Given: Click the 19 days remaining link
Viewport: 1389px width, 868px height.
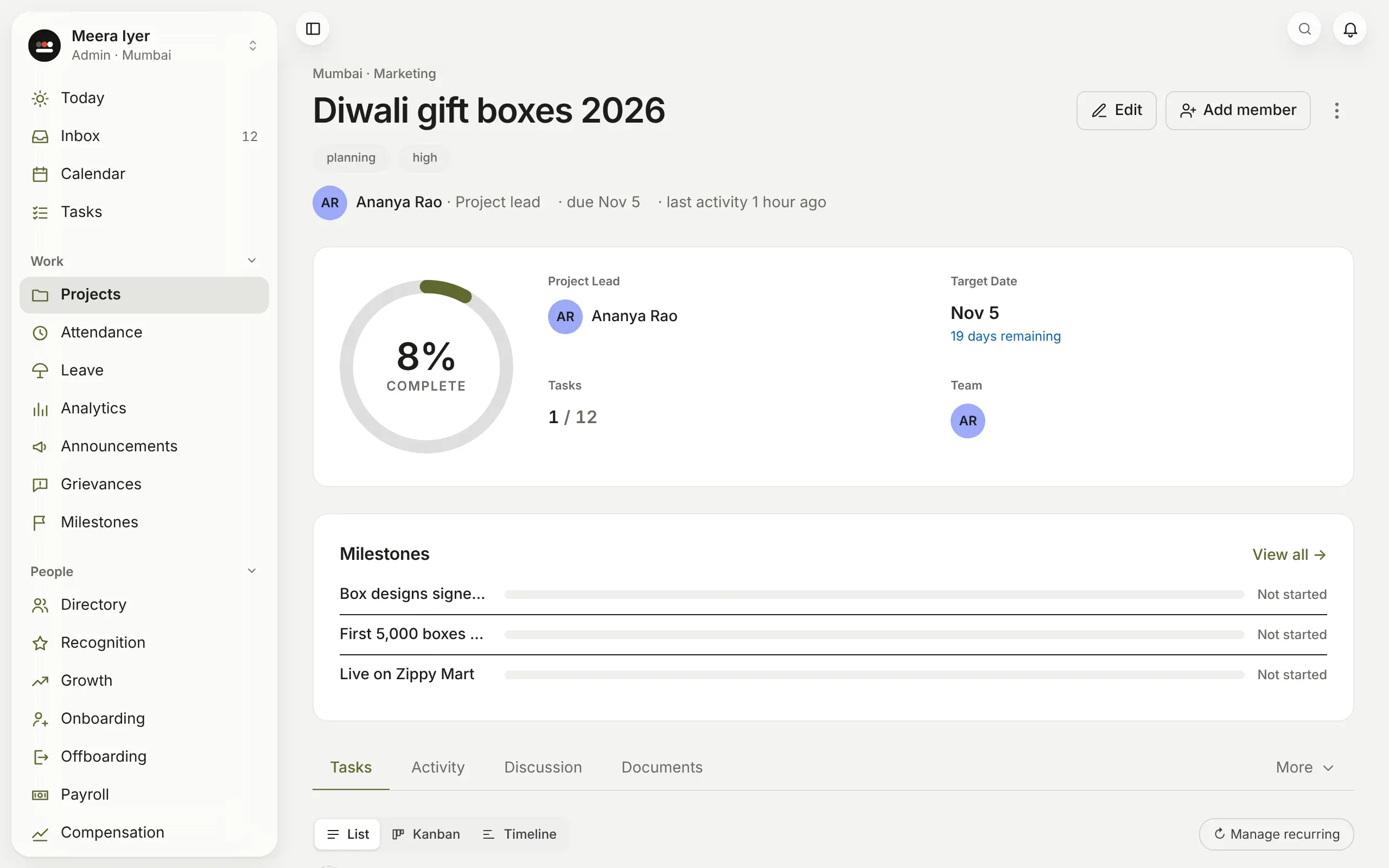Looking at the screenshot, I should pos(1005,336).
